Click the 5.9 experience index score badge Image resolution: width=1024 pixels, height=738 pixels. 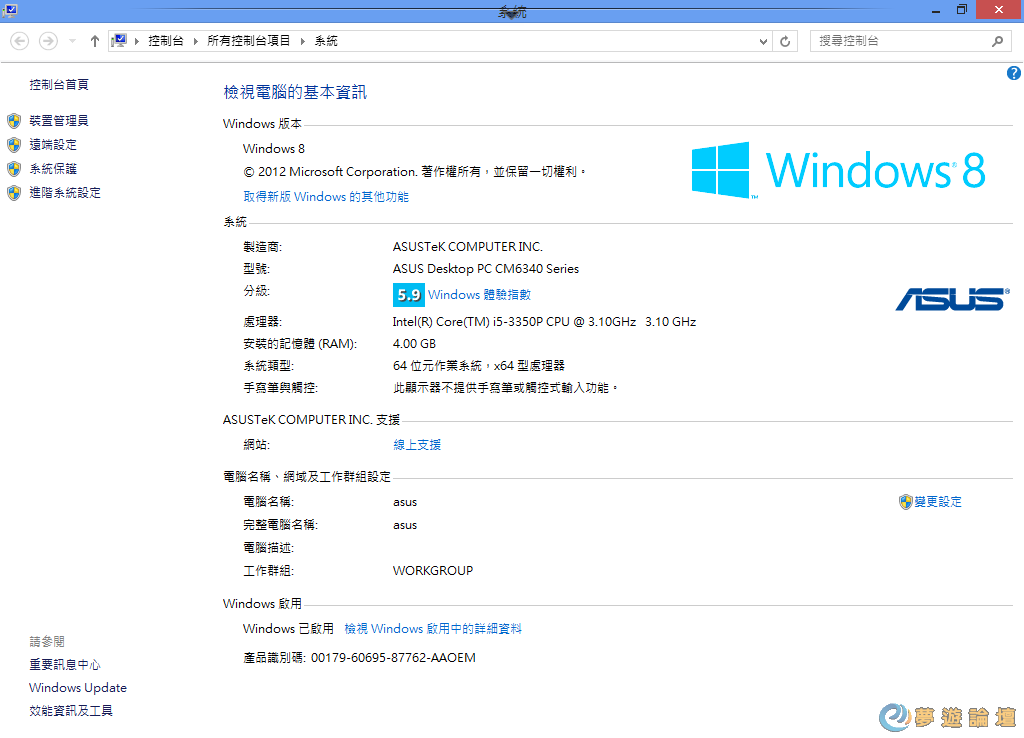coord(409,295)
